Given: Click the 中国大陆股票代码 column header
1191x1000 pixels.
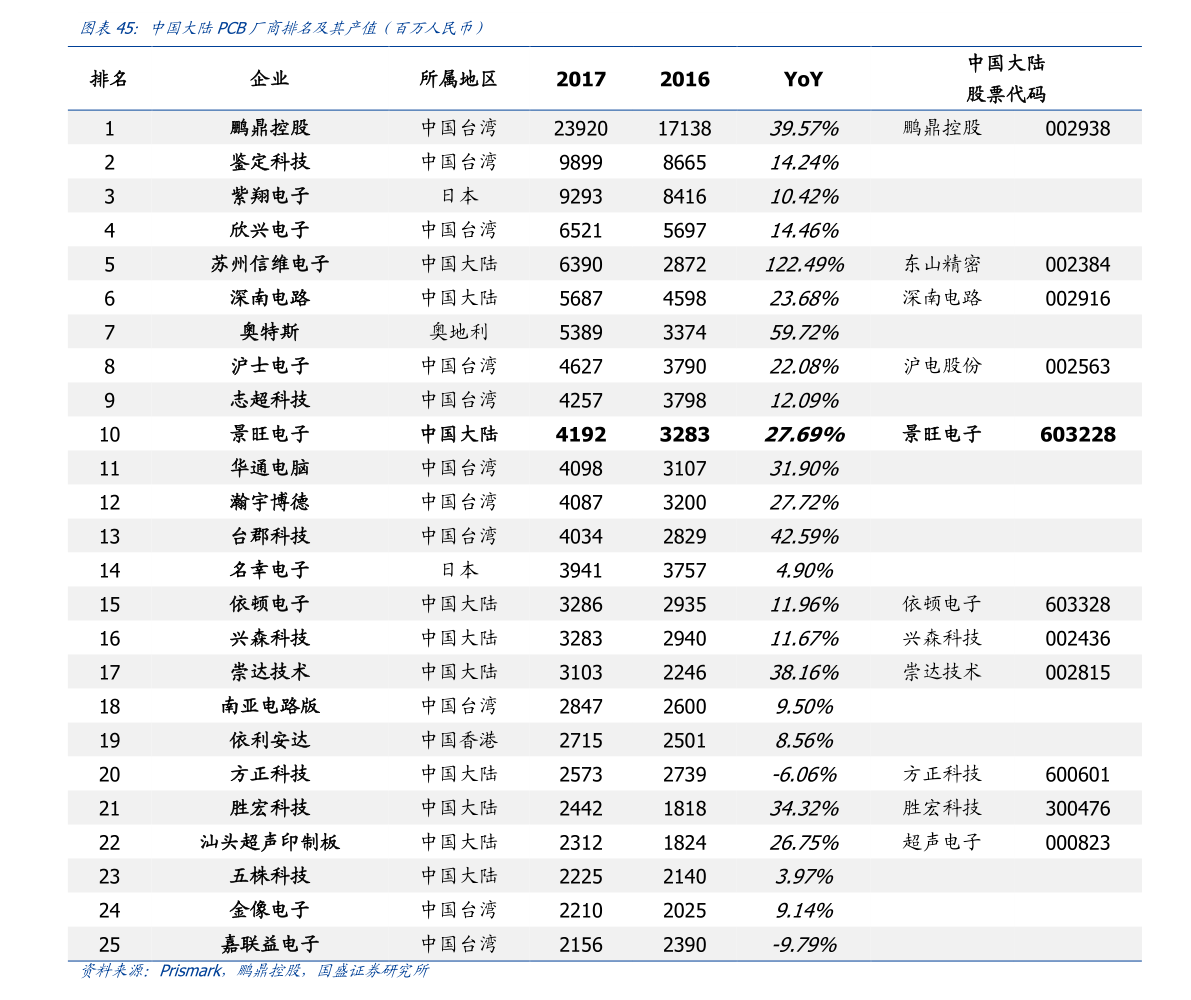Looking at the screenshot, I should 1005,79.
